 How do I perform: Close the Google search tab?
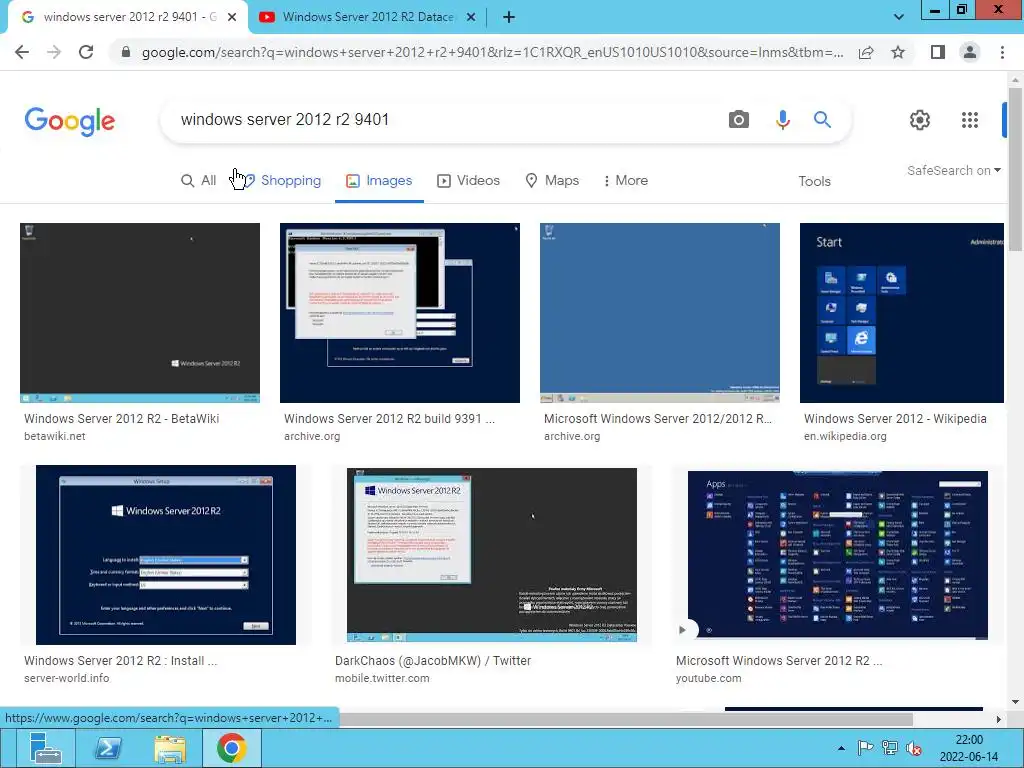(232, 17)
